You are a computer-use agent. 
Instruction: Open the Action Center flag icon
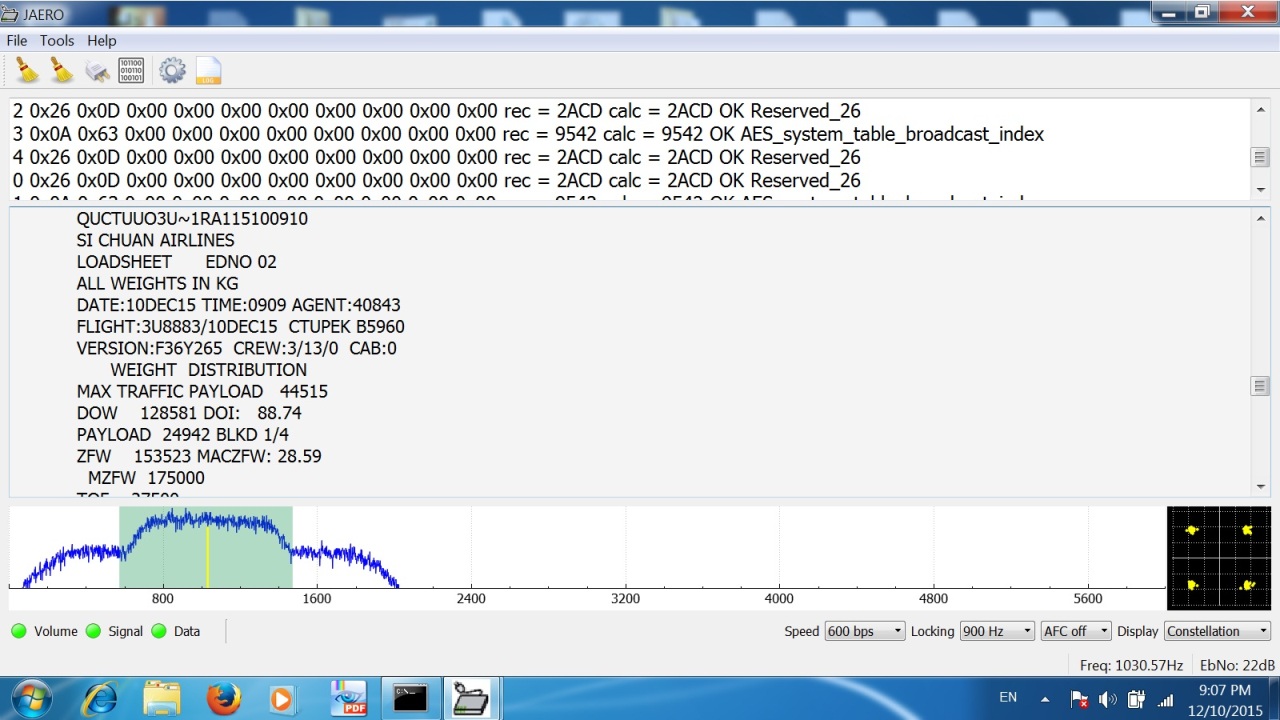click(x=1079, y=699)
